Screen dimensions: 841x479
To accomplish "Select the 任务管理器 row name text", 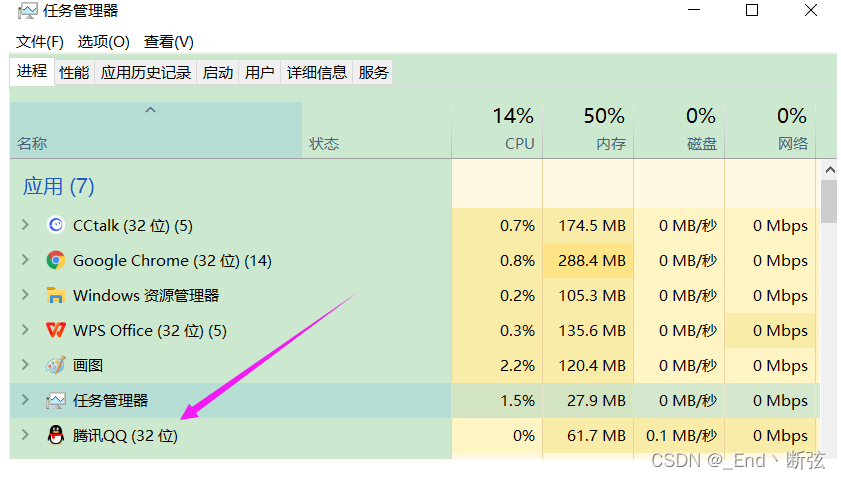I will click(110, 401).
